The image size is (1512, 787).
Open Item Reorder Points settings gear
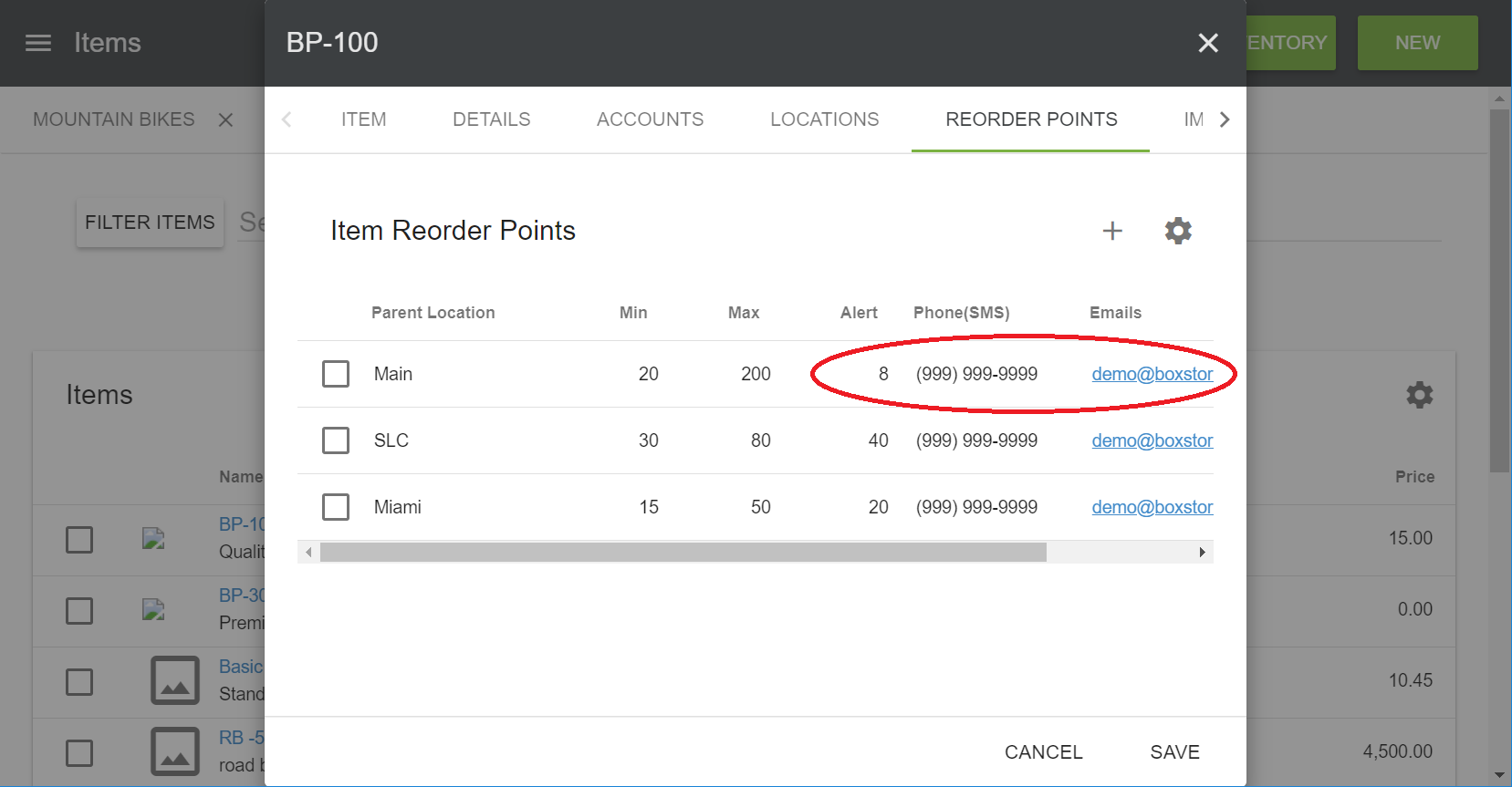coord(1178,231)
